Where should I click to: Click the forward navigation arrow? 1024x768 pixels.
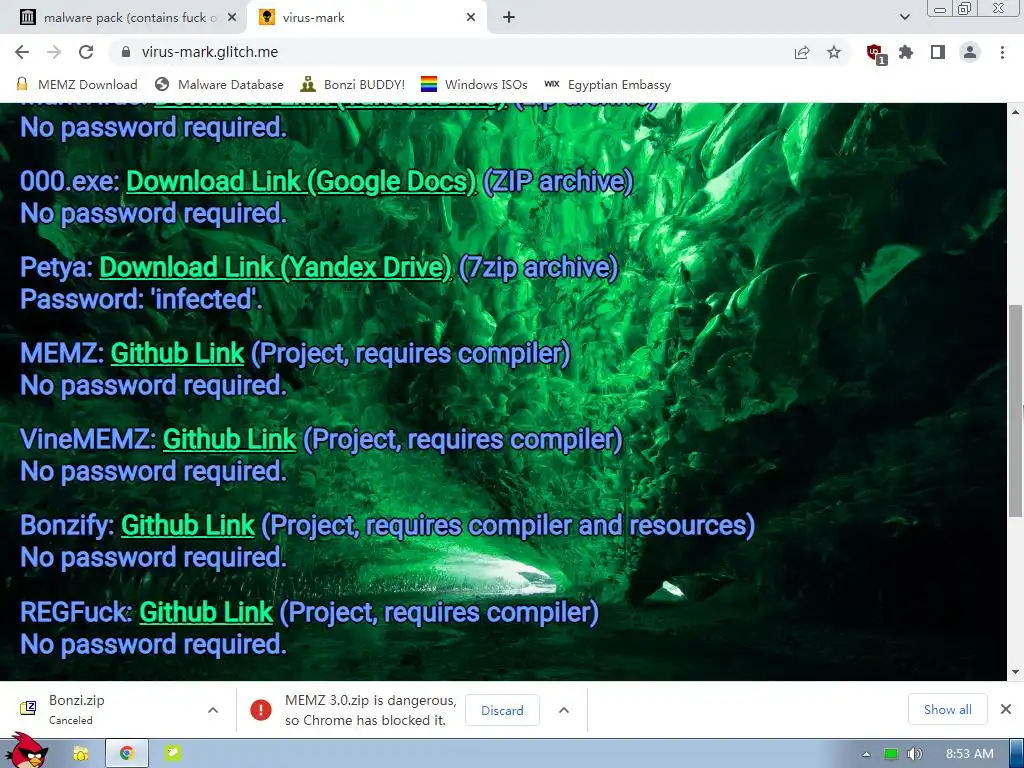[54, 52]
